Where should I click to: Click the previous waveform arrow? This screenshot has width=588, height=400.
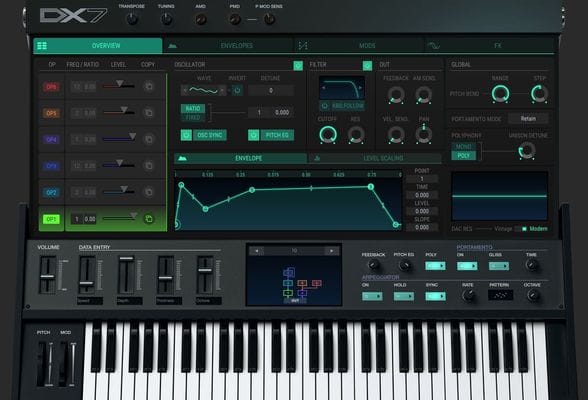tap(185, 90)
